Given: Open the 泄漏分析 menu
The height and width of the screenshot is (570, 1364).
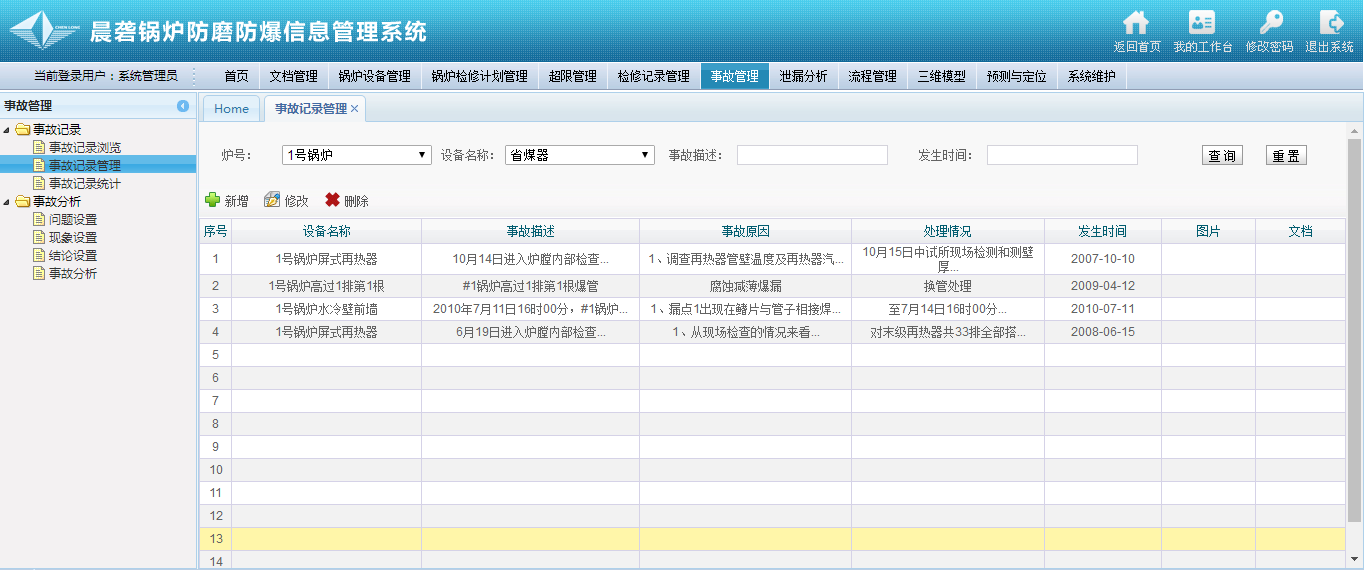Looking at the screenshot, I should pos(803,76).
